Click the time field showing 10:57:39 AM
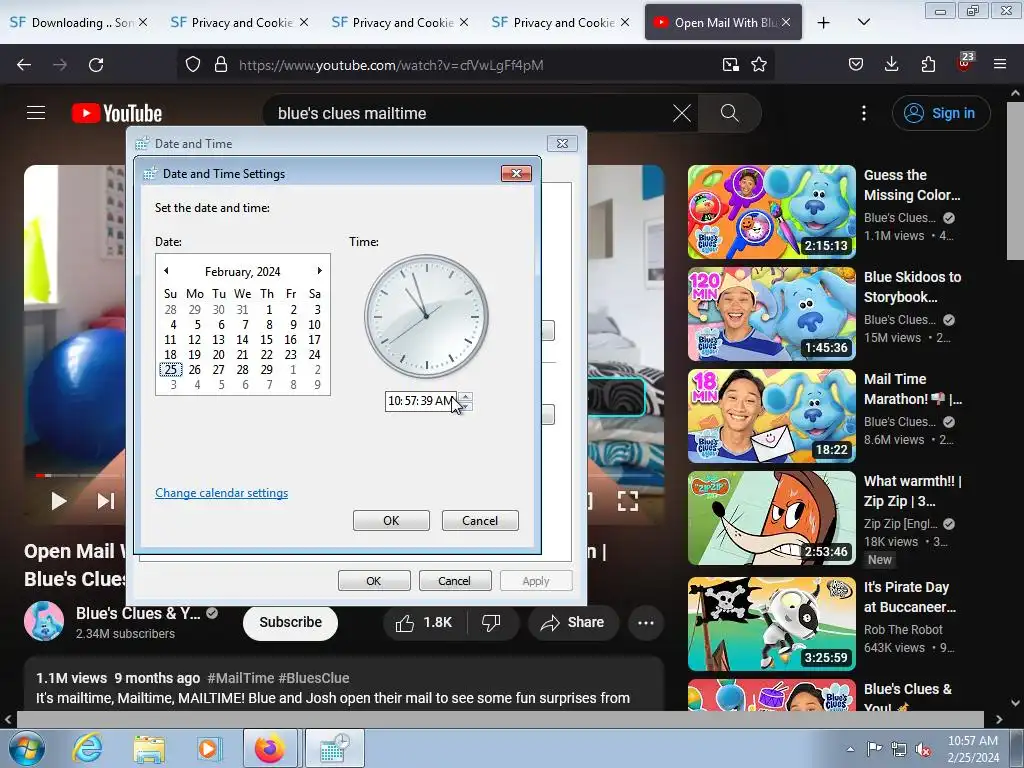This screenshot has width=1024, height=768. [421, 400]
